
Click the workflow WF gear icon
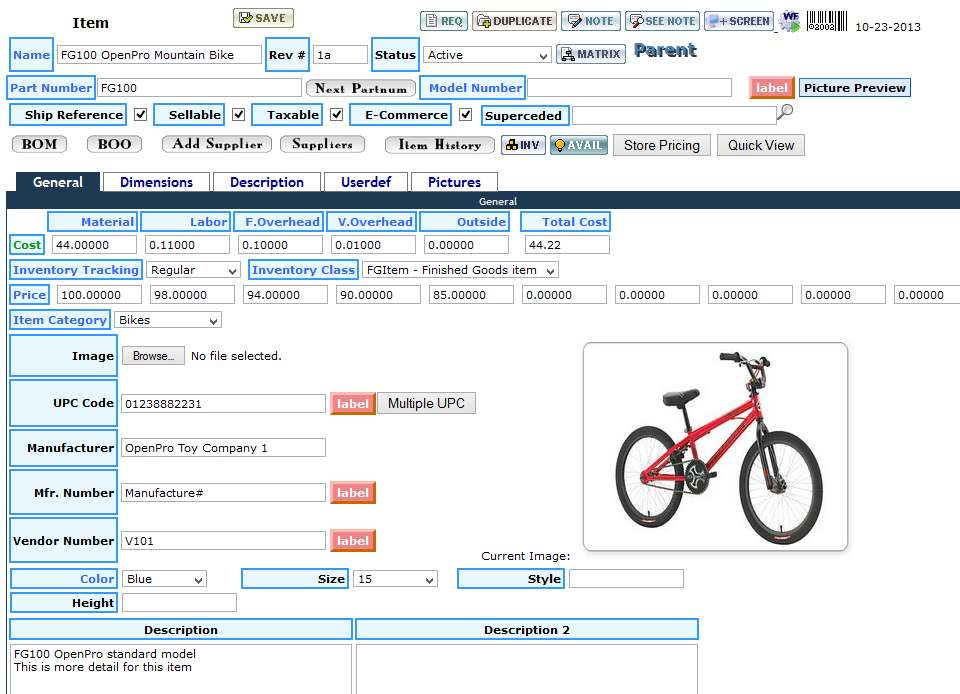click(790, 21)
